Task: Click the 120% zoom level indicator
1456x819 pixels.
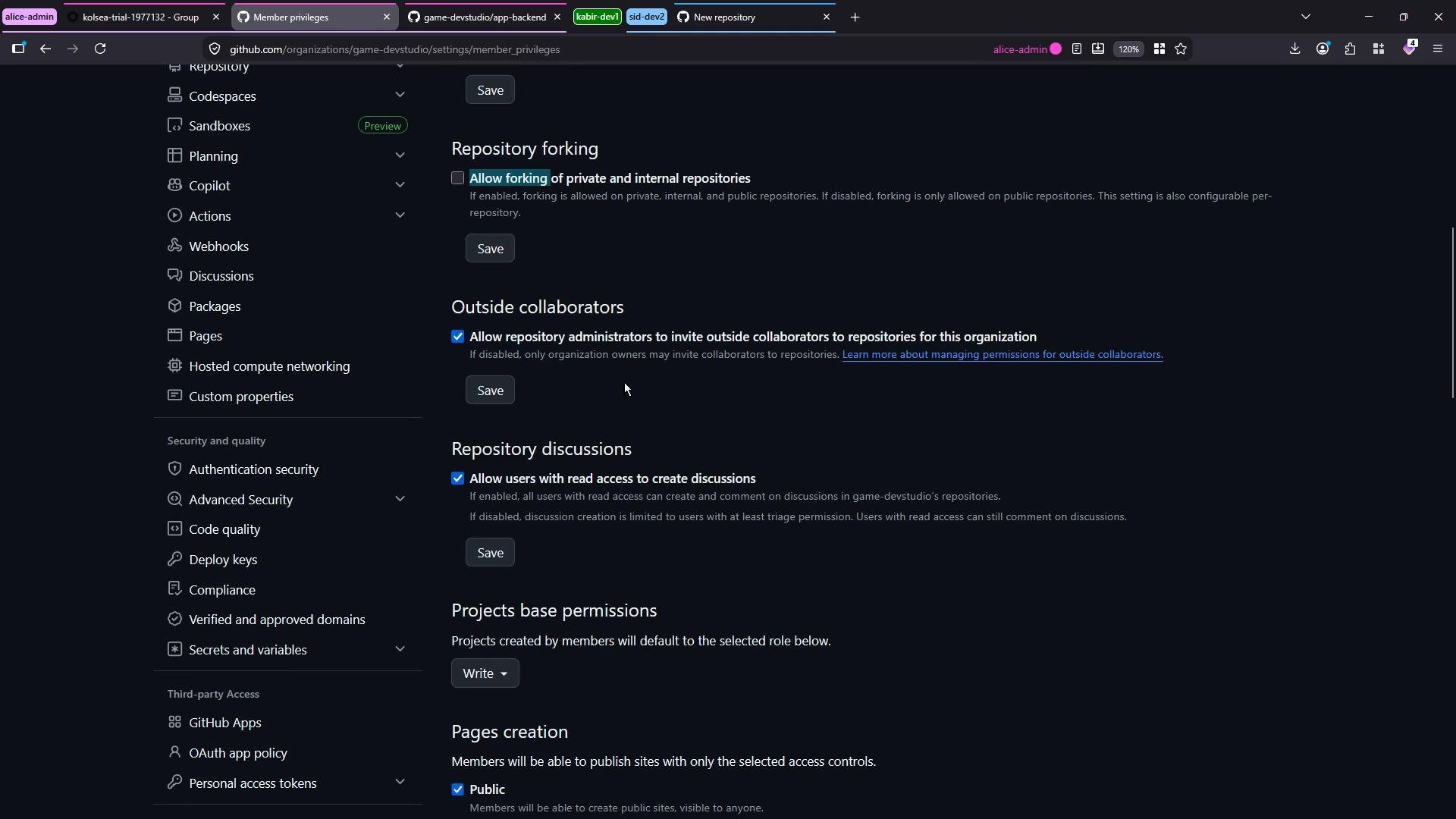Action: (x=1128, y=49)
